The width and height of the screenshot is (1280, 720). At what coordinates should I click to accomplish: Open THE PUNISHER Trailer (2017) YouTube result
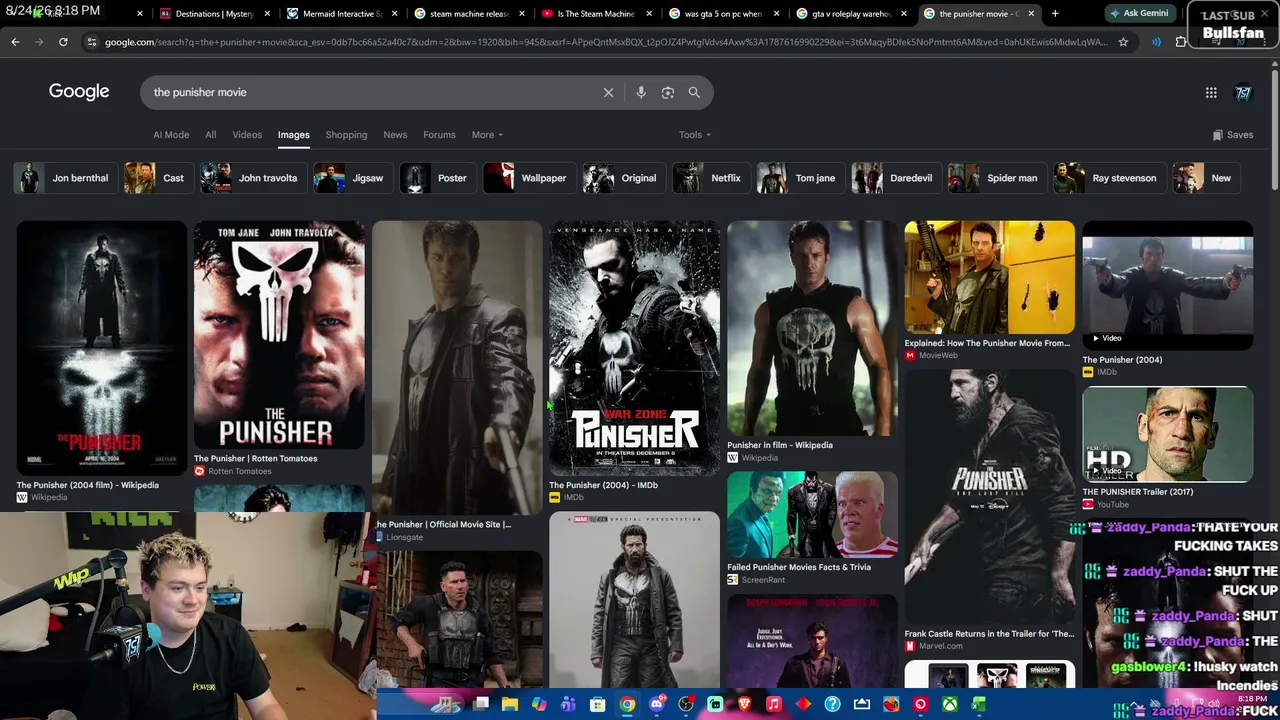pyautogui.click(x=1167, y=434)
